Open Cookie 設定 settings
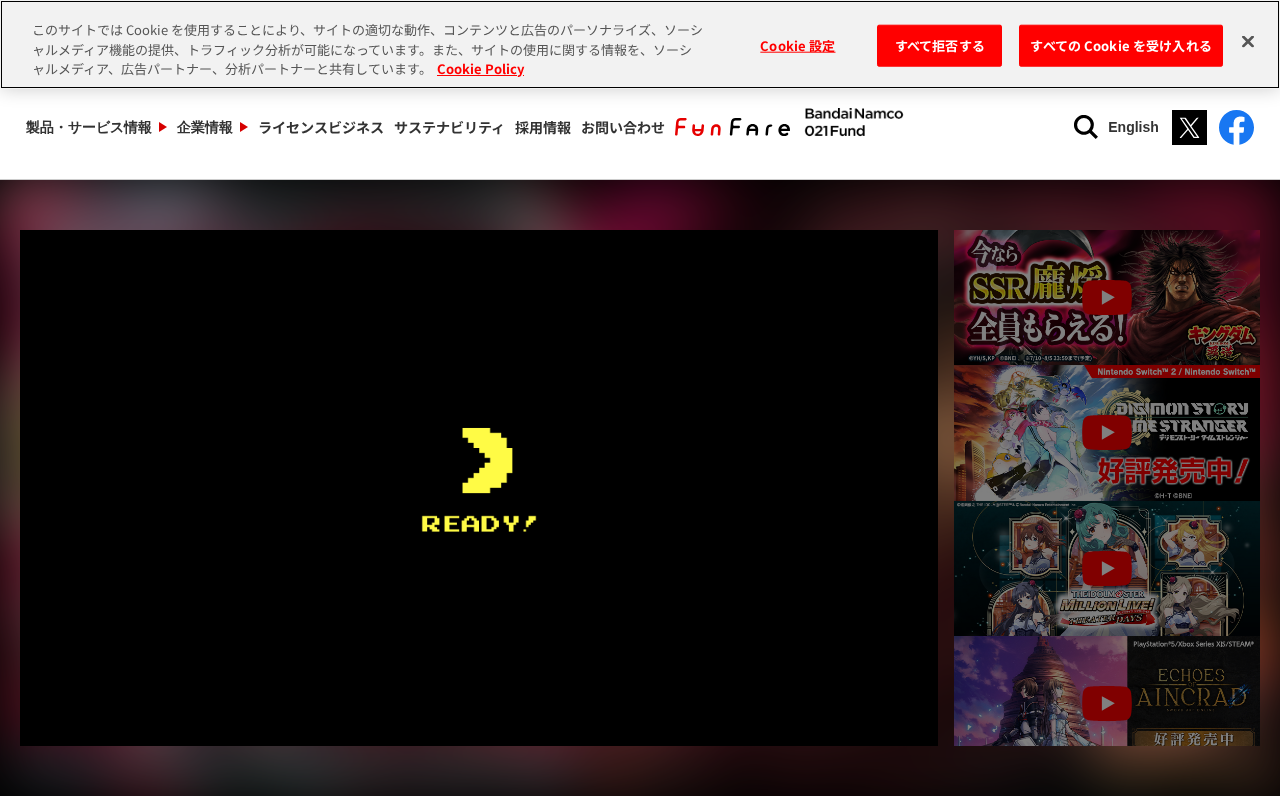The height and width of the screenshot is (800, 1280). click(x=797, y=46)
